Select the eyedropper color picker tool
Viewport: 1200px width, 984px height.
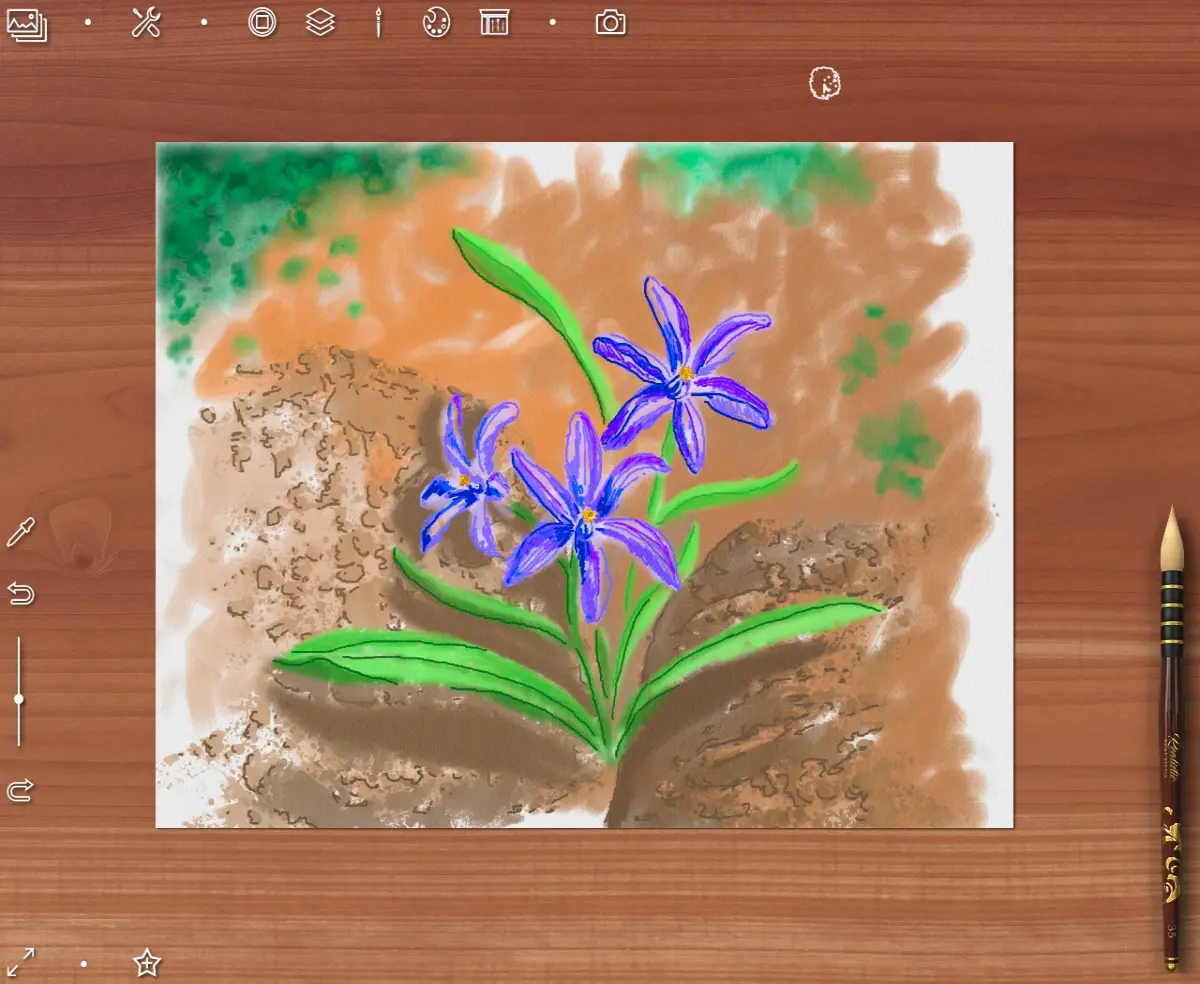pos(20,532)
